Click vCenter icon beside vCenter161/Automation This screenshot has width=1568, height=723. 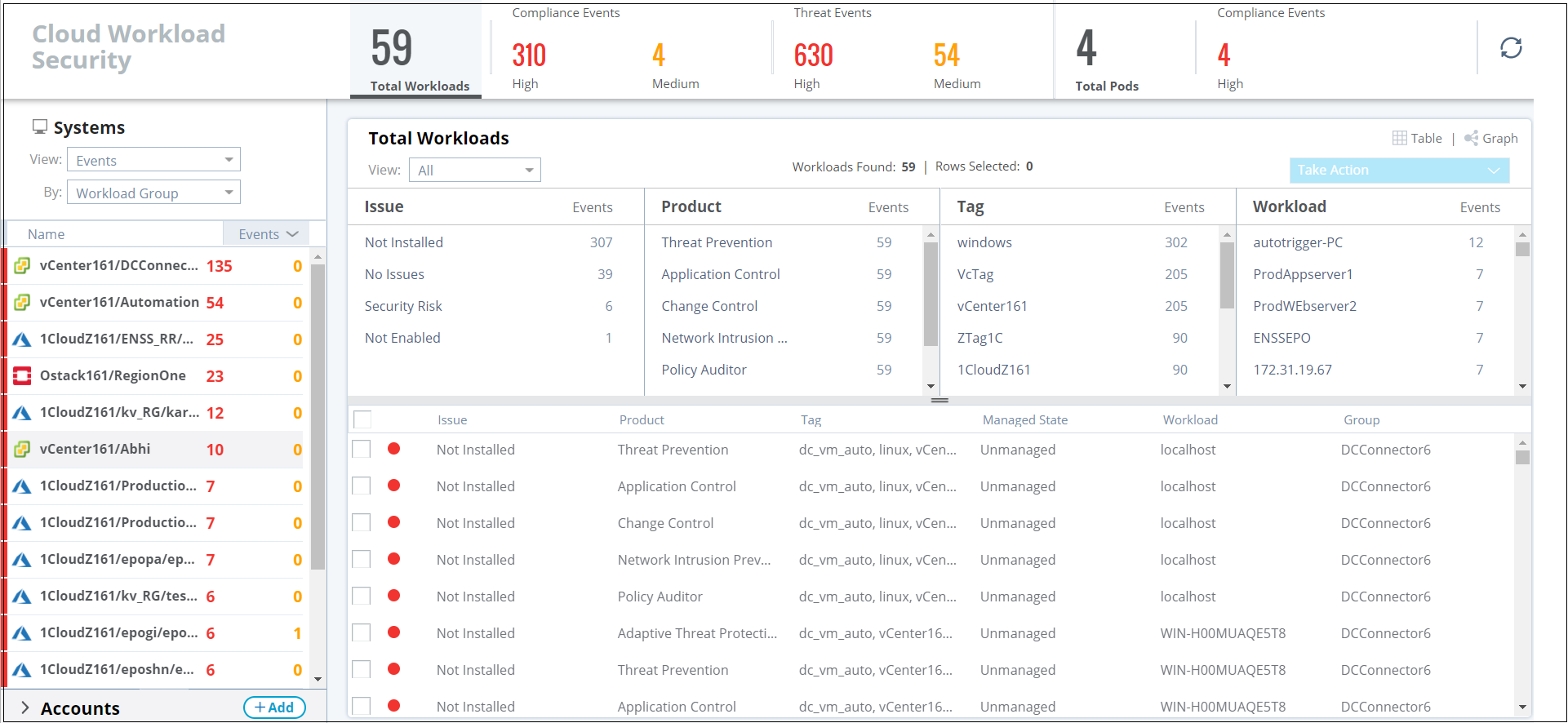tap(22, 302)
